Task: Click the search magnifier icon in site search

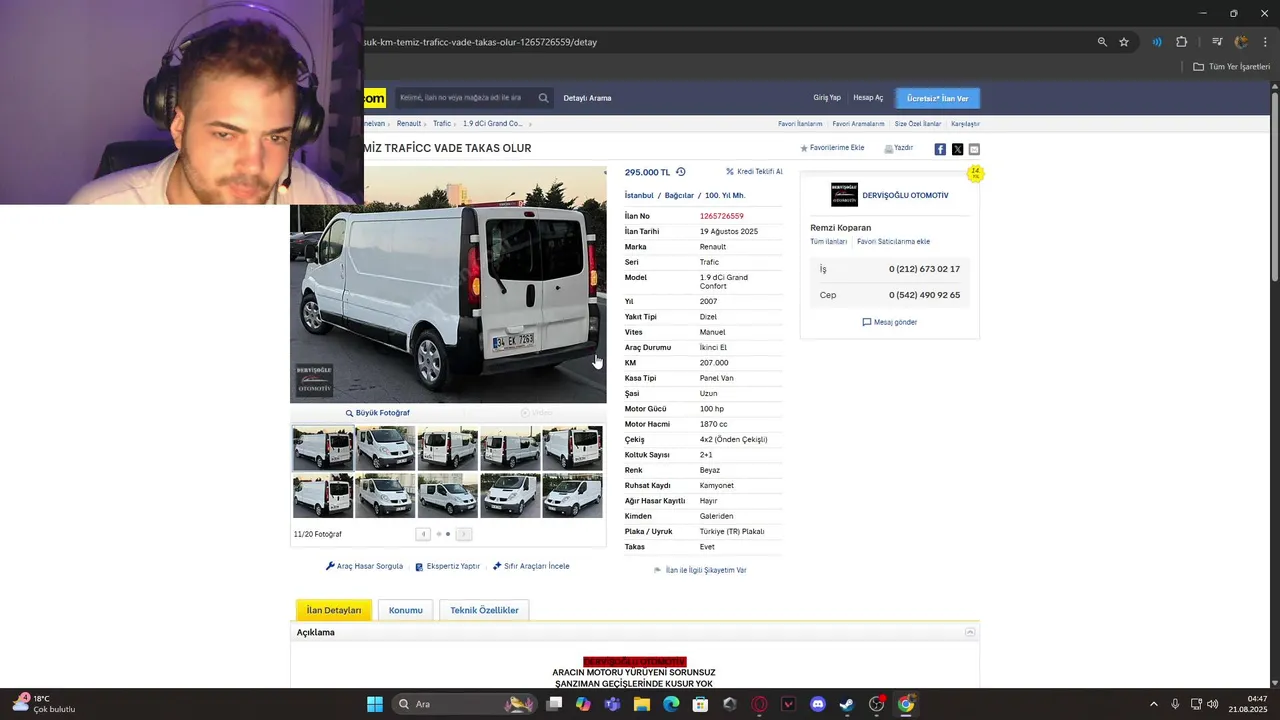Action: click(543, 98)
